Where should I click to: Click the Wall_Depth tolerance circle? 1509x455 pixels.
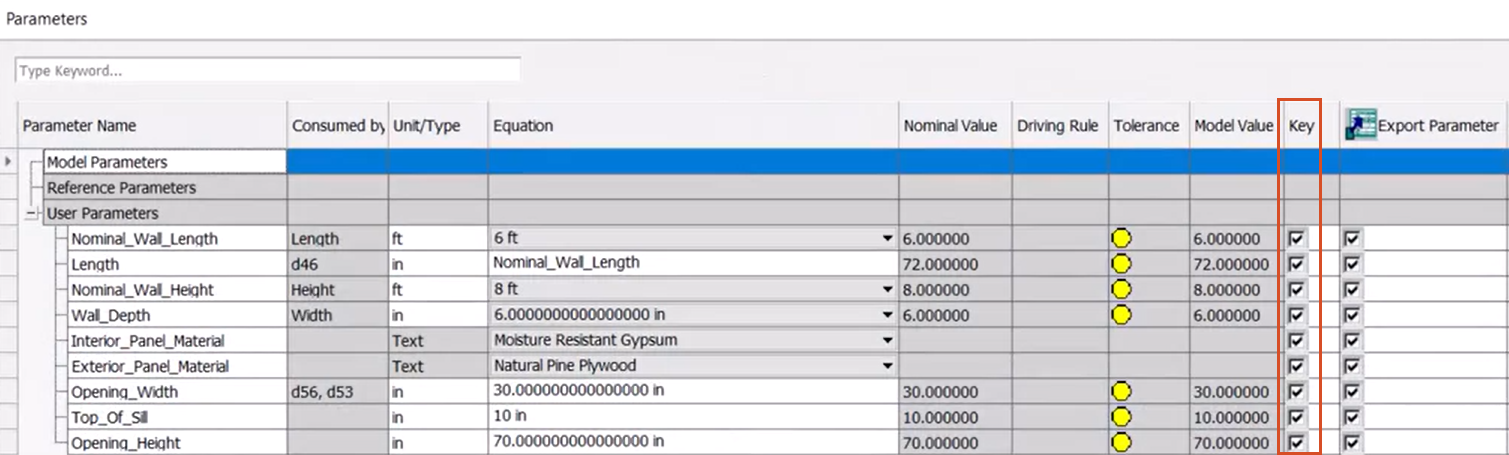1122,315
